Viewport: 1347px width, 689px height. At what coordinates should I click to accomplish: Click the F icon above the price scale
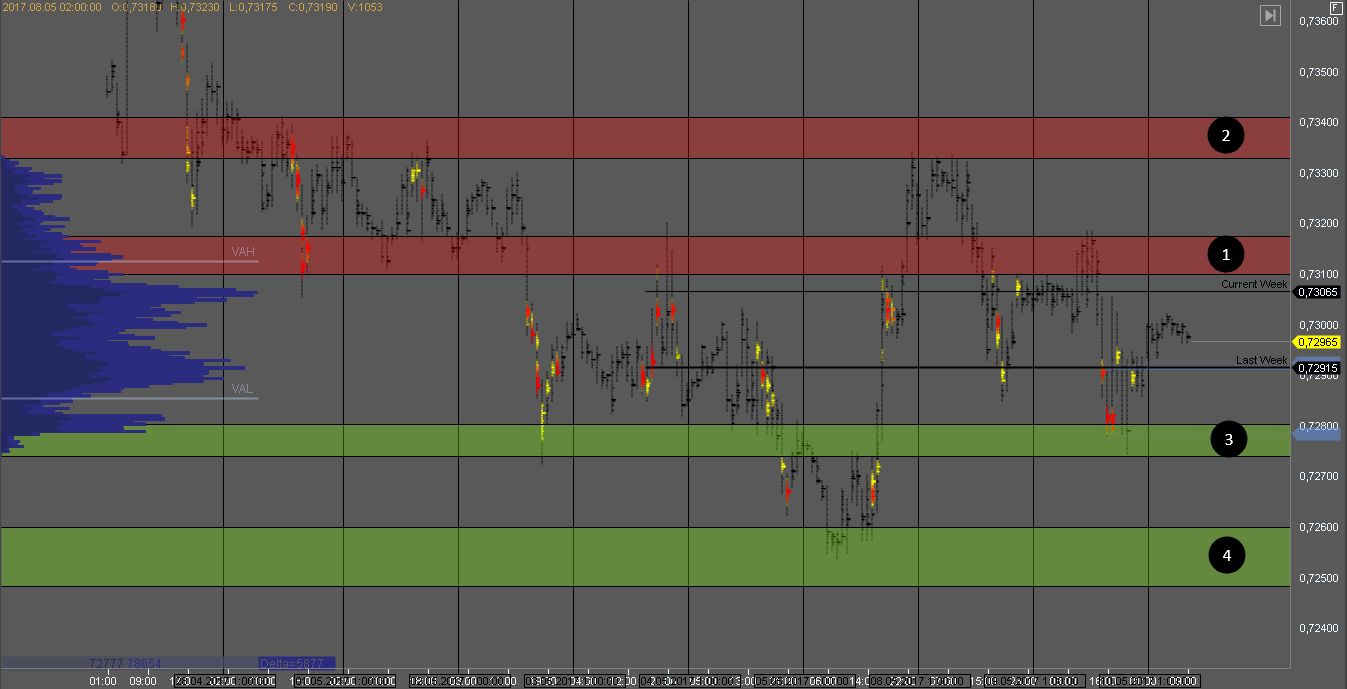(x=1336, y=7)
